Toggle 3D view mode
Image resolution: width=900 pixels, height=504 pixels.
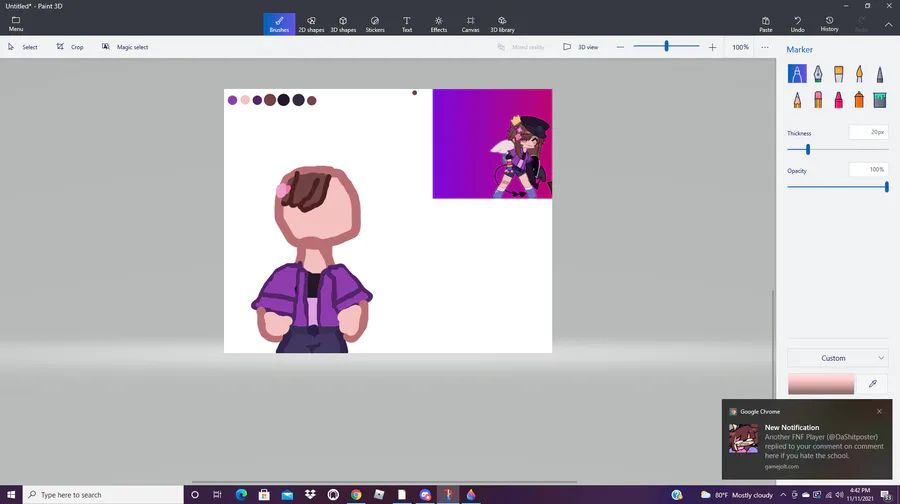click(581, 47)
